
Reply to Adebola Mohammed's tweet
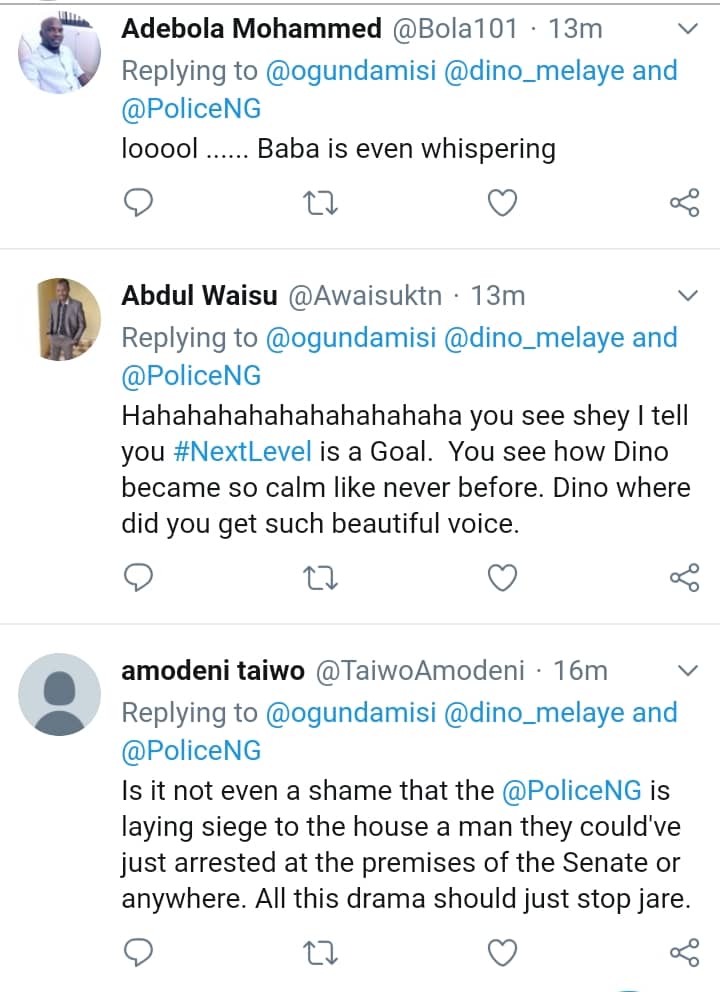click(139, 203)
